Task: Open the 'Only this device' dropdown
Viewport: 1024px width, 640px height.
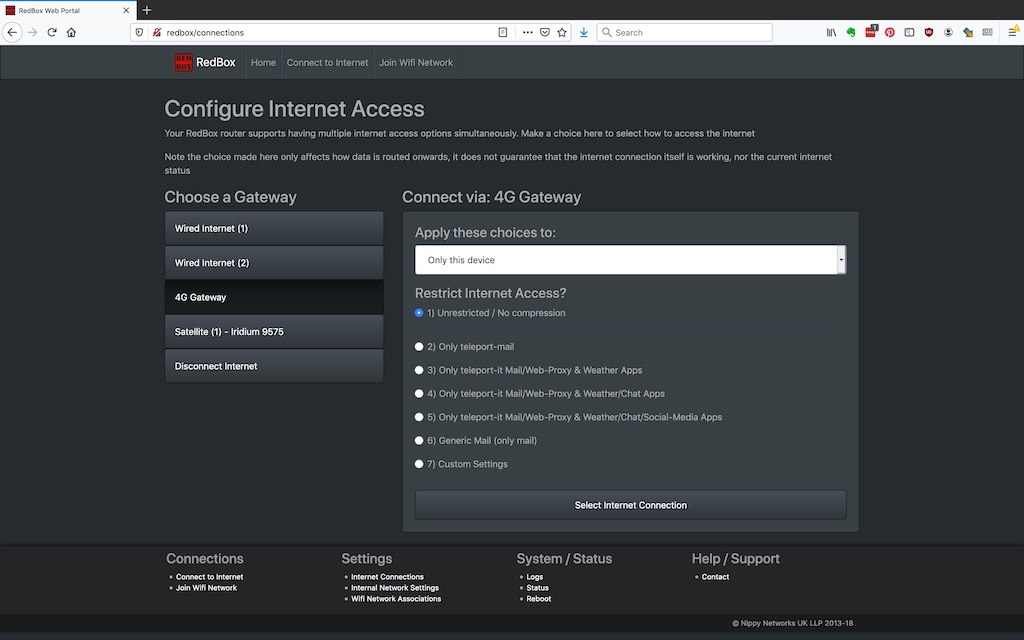Action: [x=631, y=260]
